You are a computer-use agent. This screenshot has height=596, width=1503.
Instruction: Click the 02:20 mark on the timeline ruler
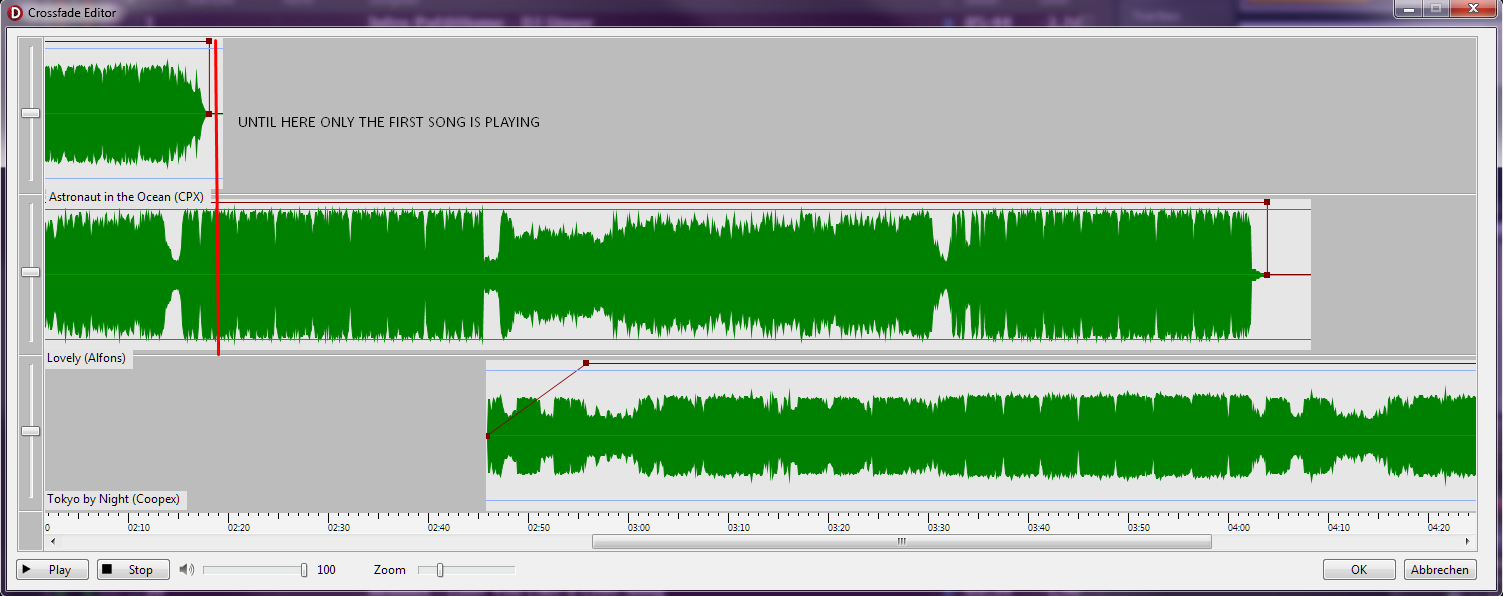coord(239,527)
